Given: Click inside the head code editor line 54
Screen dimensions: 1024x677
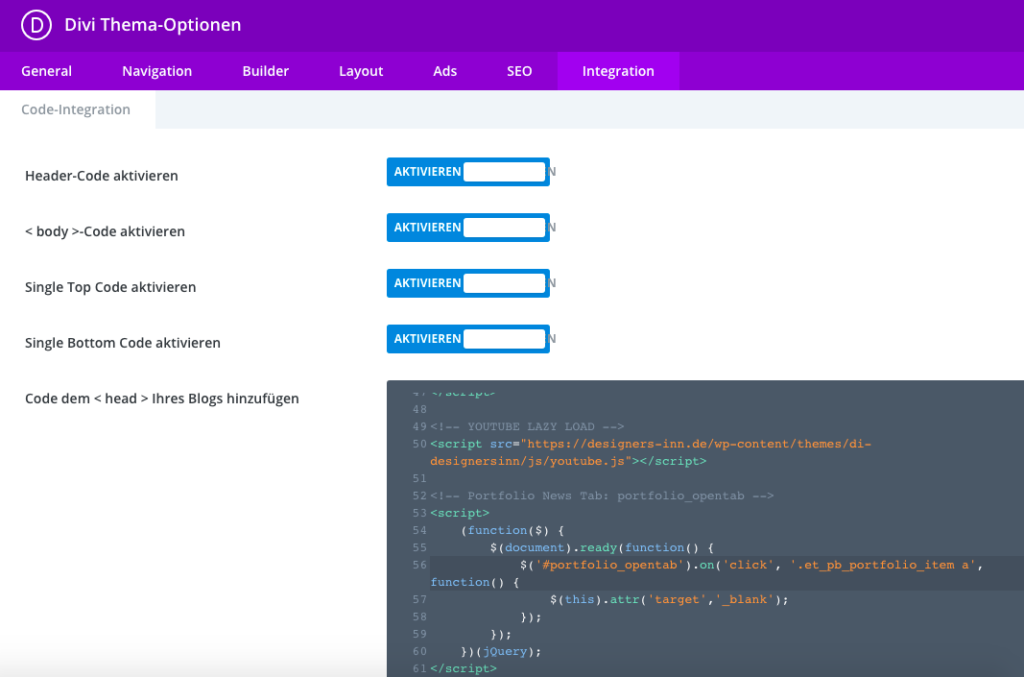Looking at the screenshot, I should 513,530.
